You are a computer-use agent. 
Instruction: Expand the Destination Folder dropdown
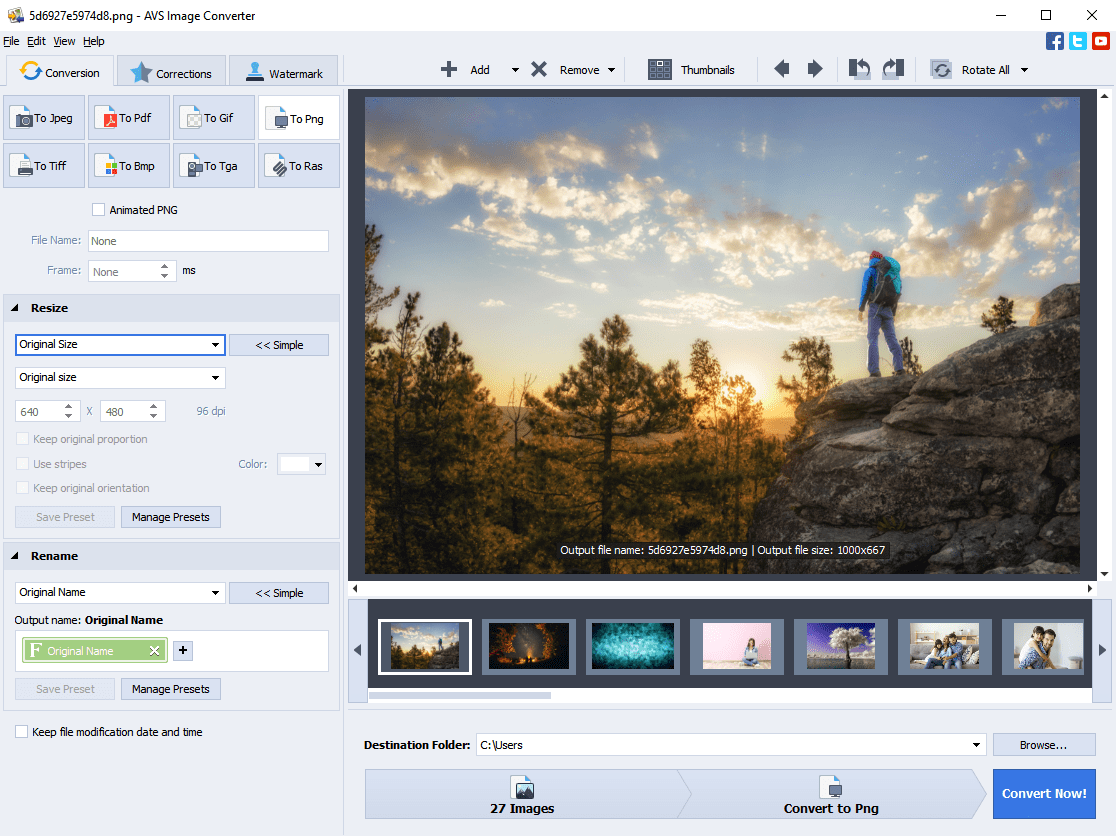[x=976, y=745]
